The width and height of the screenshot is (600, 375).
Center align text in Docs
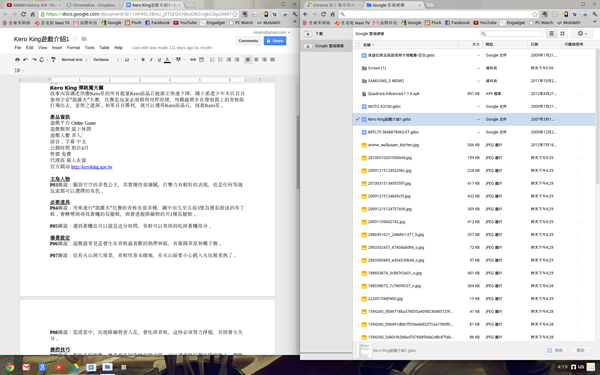256,60
